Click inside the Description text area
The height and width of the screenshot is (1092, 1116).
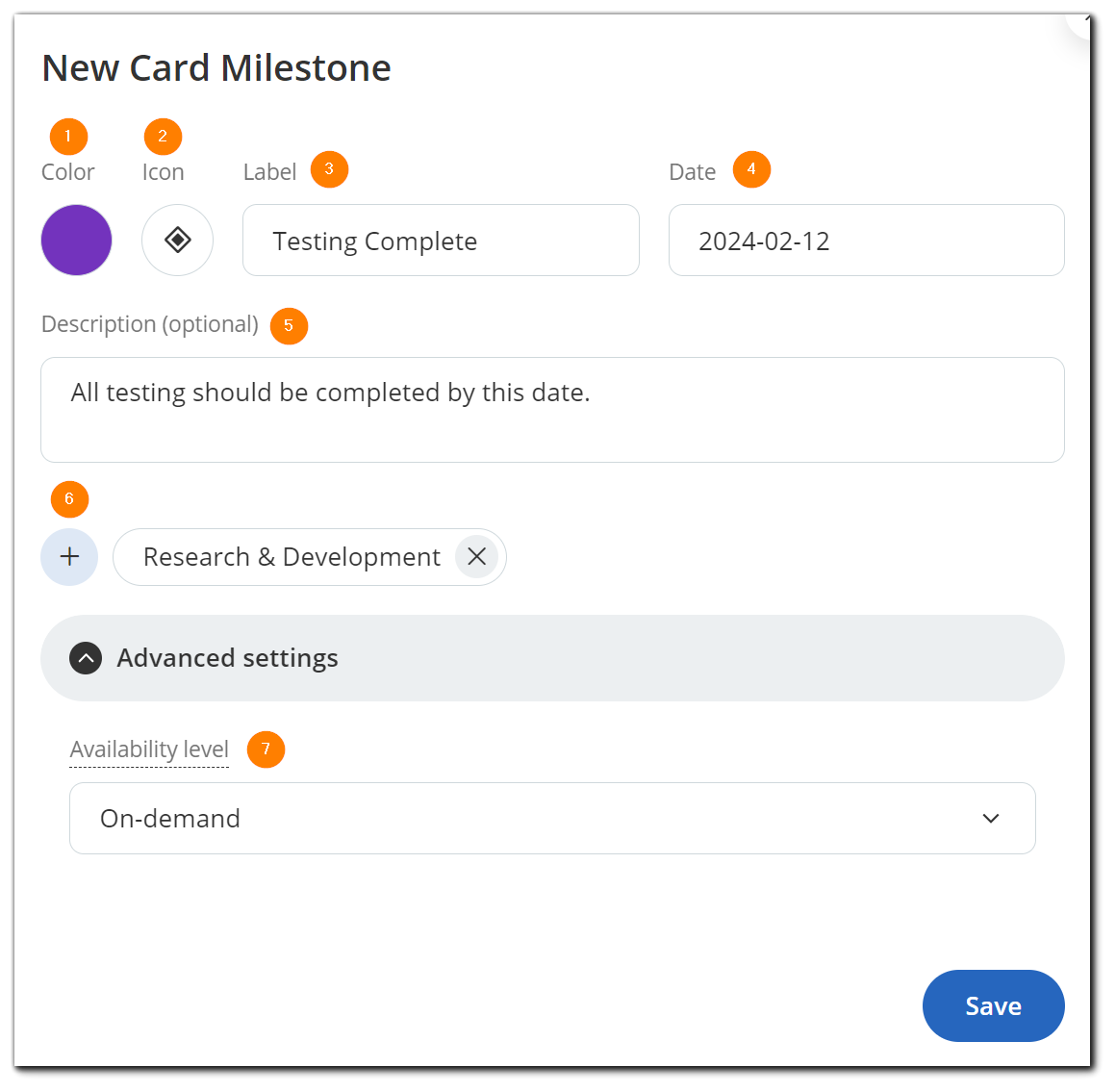point(552,409)
